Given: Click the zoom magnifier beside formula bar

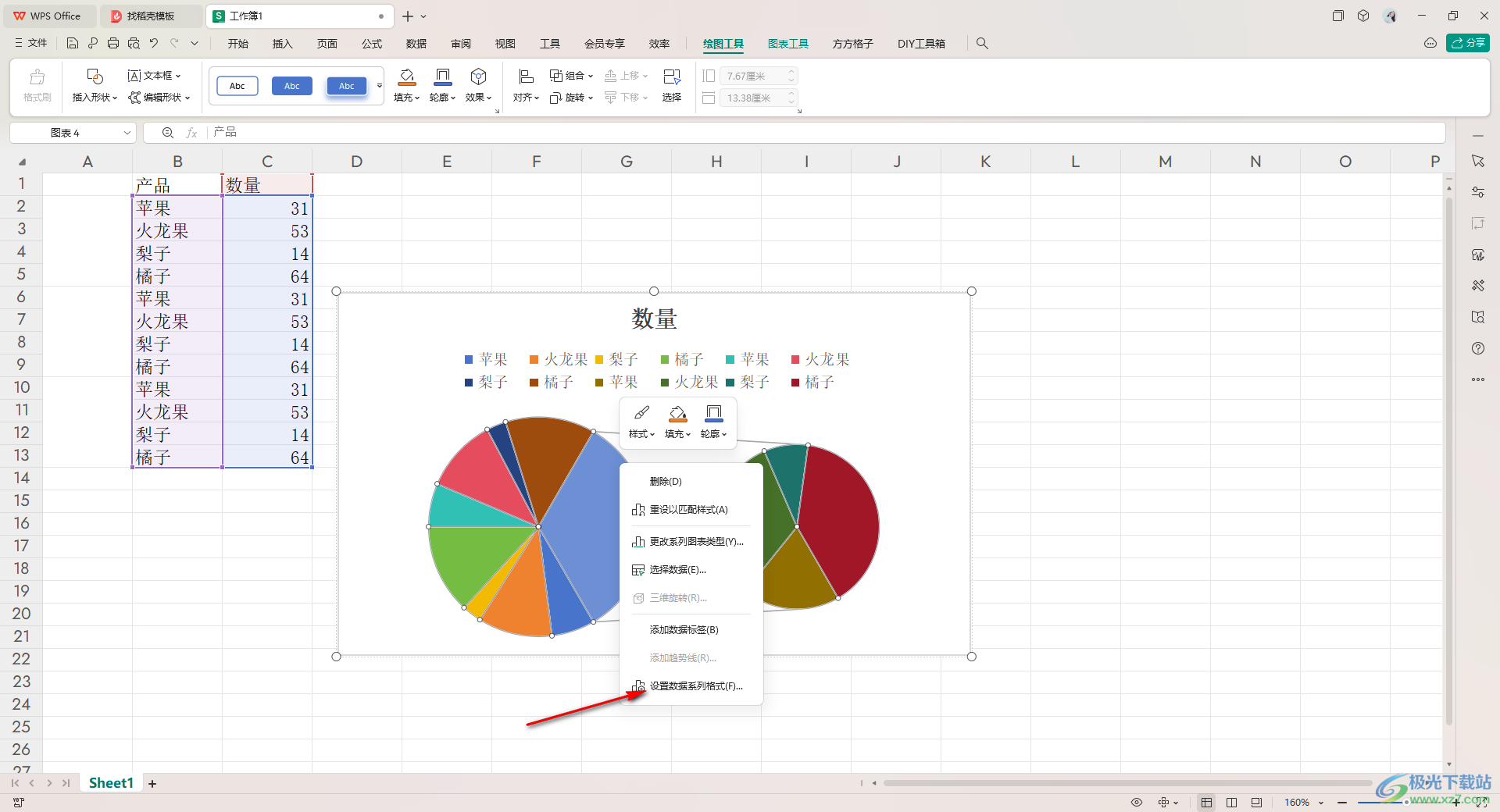Looking at the screenshot, I should tap(168, 133).
